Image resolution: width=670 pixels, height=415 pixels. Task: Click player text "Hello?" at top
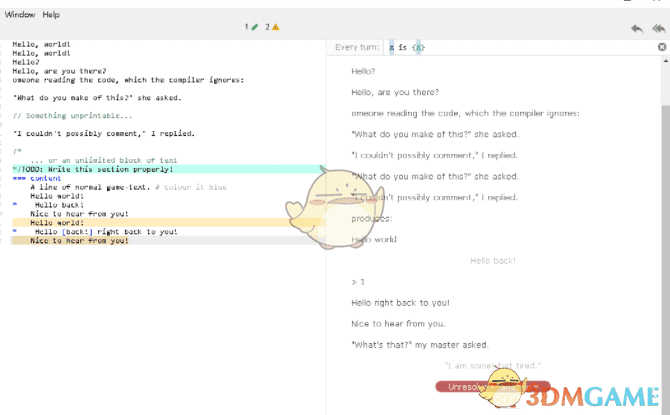363,71
